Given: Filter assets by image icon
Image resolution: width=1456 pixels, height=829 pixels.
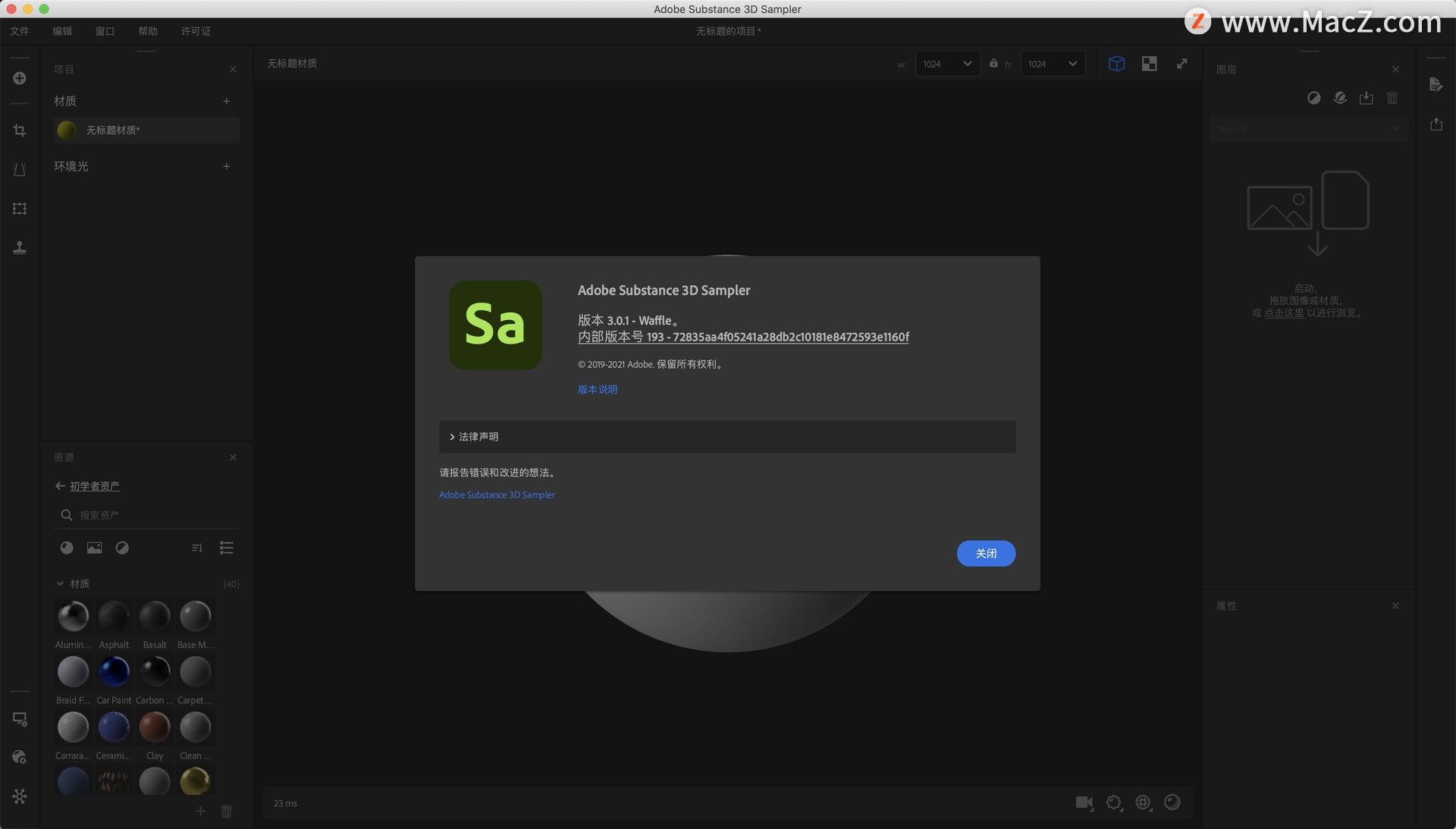Looking at the screenshot, I should [94, 548].
